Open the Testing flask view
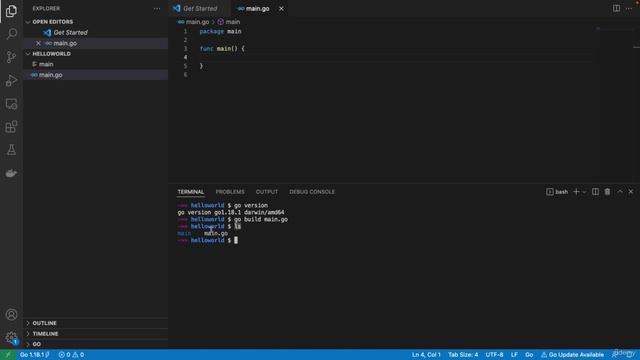Image resolution: width=640 pixels, height=360 pixels. click(11, 150)
